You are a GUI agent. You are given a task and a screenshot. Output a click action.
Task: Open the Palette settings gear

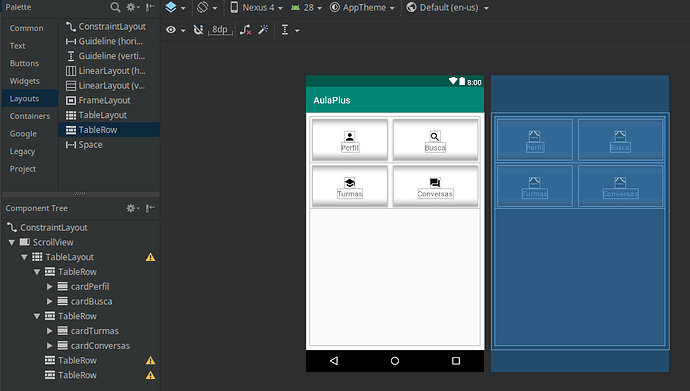[132, 7]
